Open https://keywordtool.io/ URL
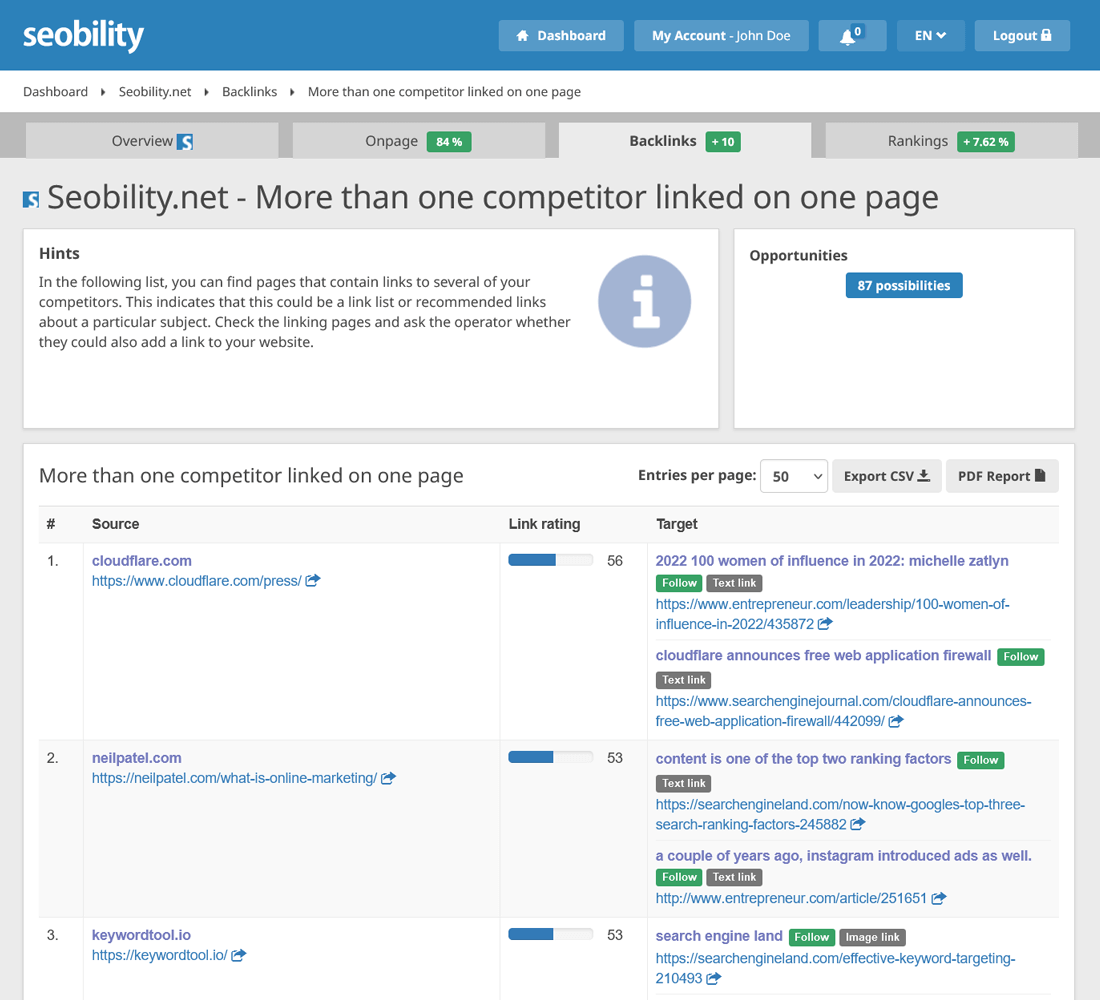This screenshot has height=1000, width=1100. pyautogui.click(x=159, y=954)
